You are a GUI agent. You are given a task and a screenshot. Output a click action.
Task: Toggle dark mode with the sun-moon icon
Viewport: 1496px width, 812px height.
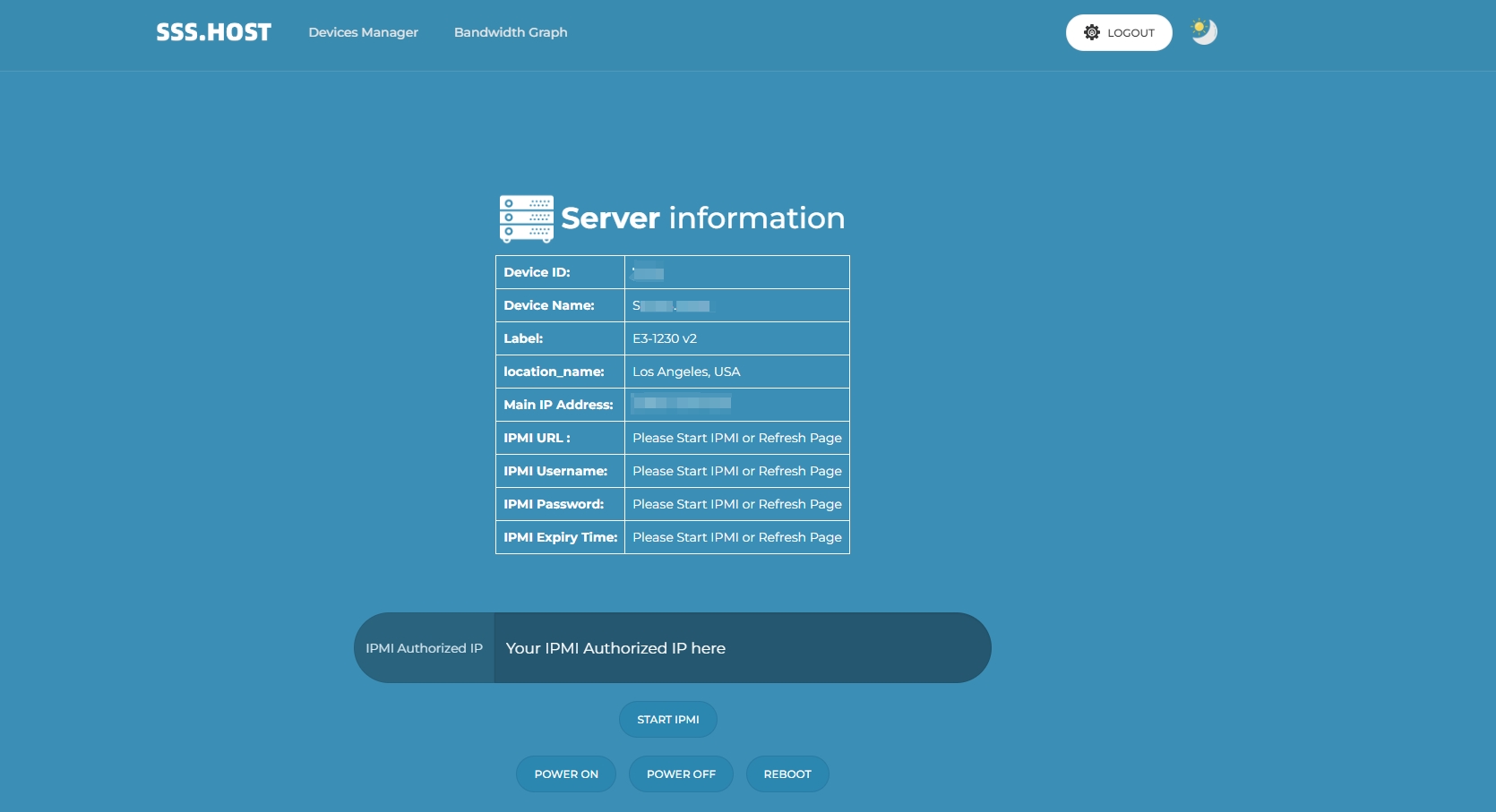(x=1203, y=31)
